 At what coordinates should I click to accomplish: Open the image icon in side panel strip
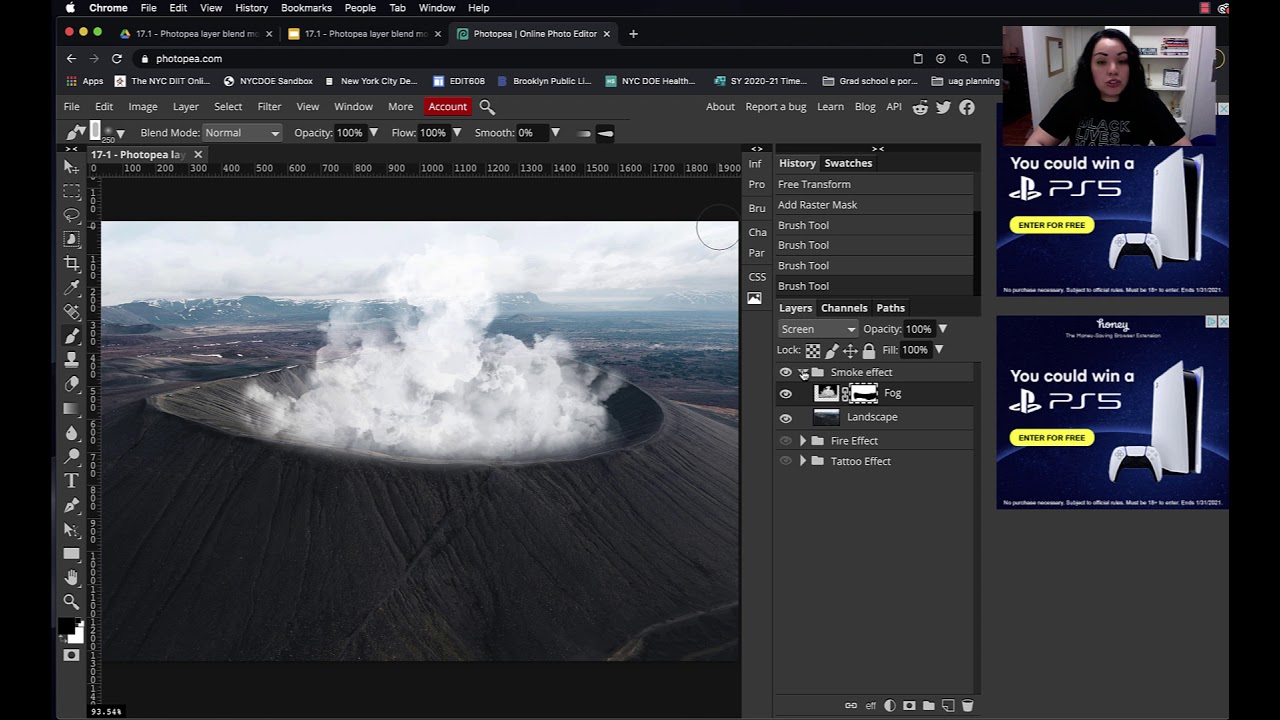pyautogui.click(x=755, y=298)
